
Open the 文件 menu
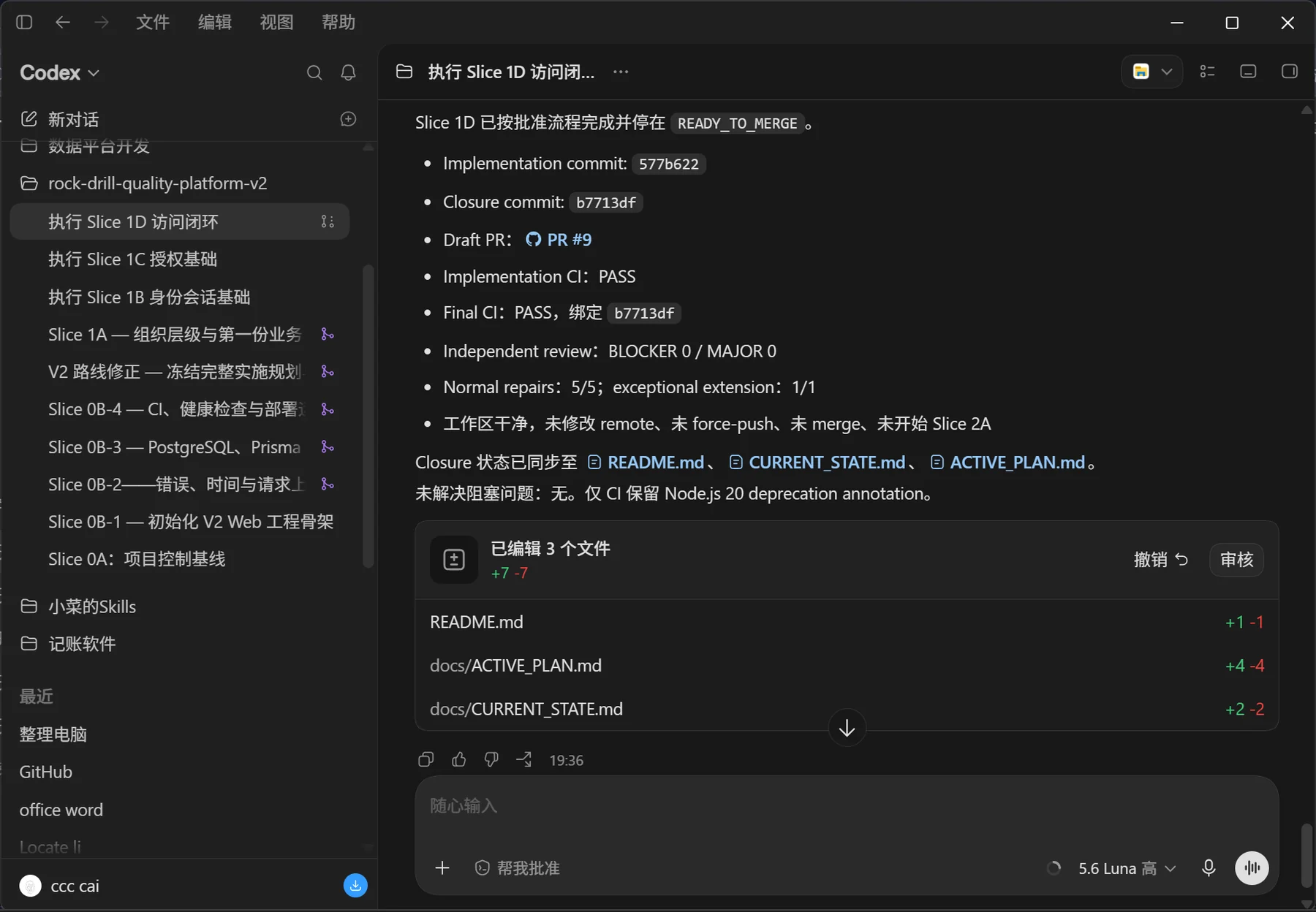click(153, 22)
